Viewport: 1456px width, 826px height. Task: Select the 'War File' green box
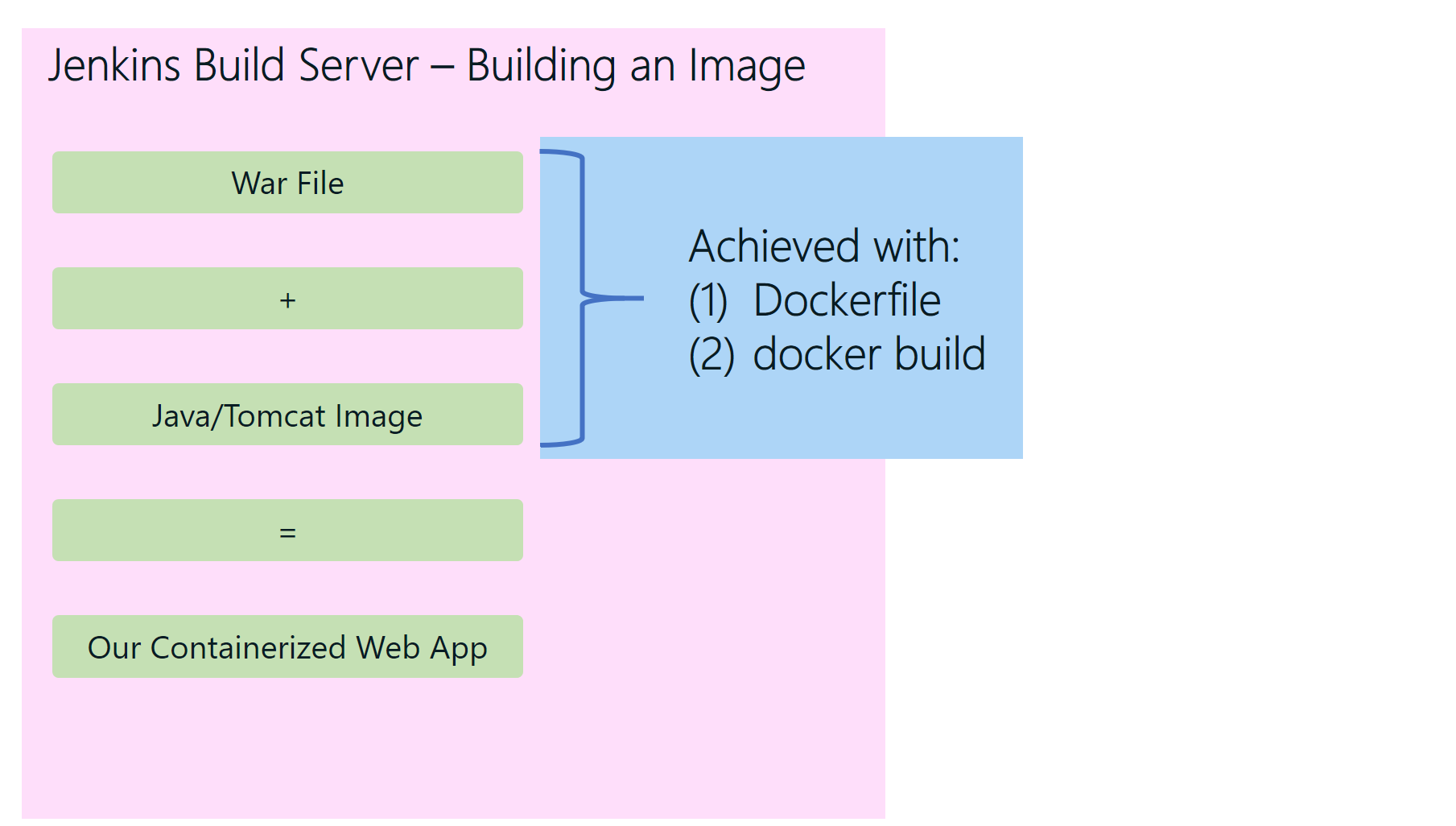click(287, 183)
